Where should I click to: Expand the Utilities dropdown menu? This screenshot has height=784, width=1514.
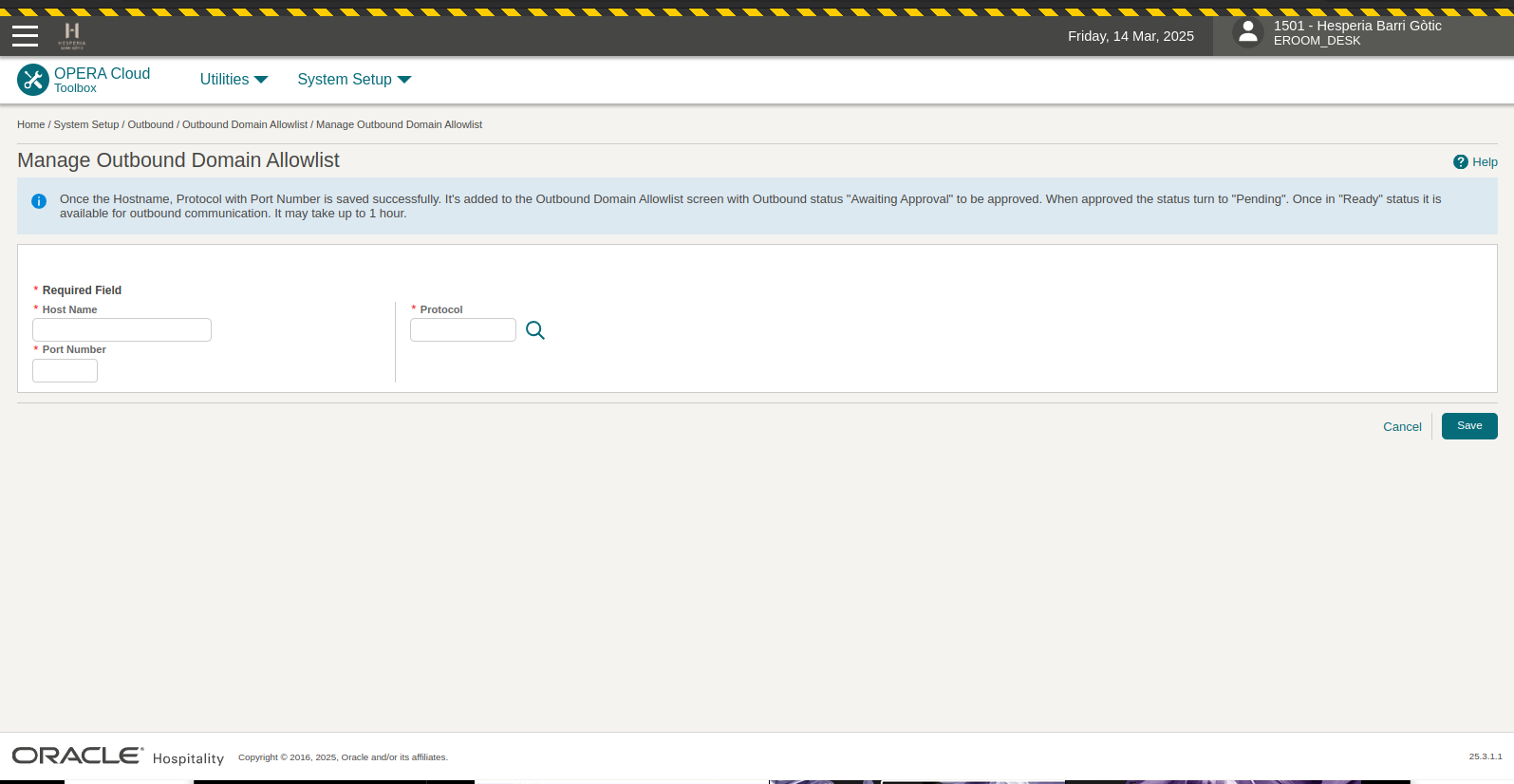point(234,80)
